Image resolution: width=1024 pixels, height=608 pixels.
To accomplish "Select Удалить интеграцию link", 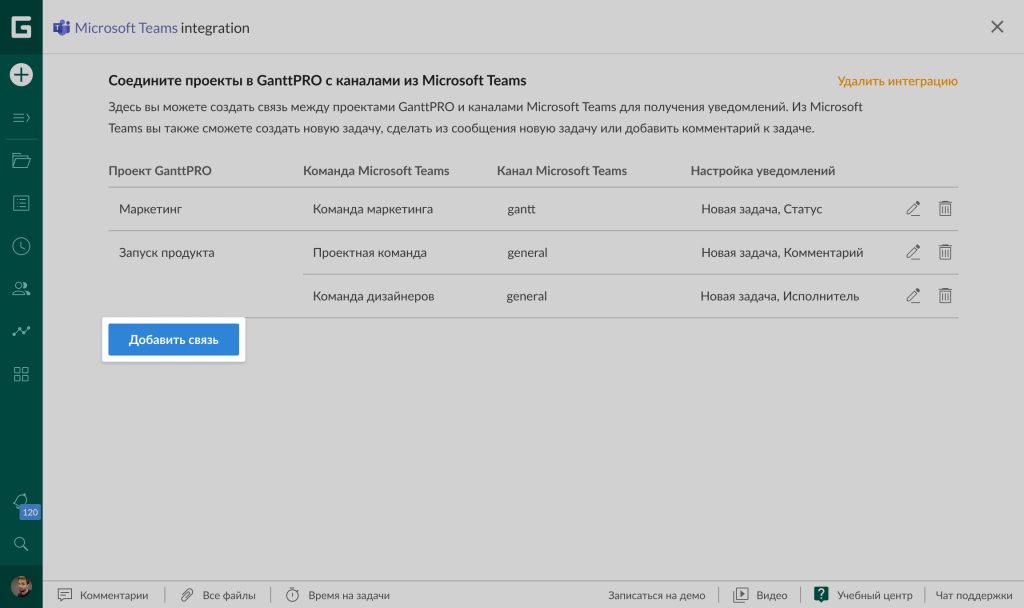I will (x=897, y=83).
